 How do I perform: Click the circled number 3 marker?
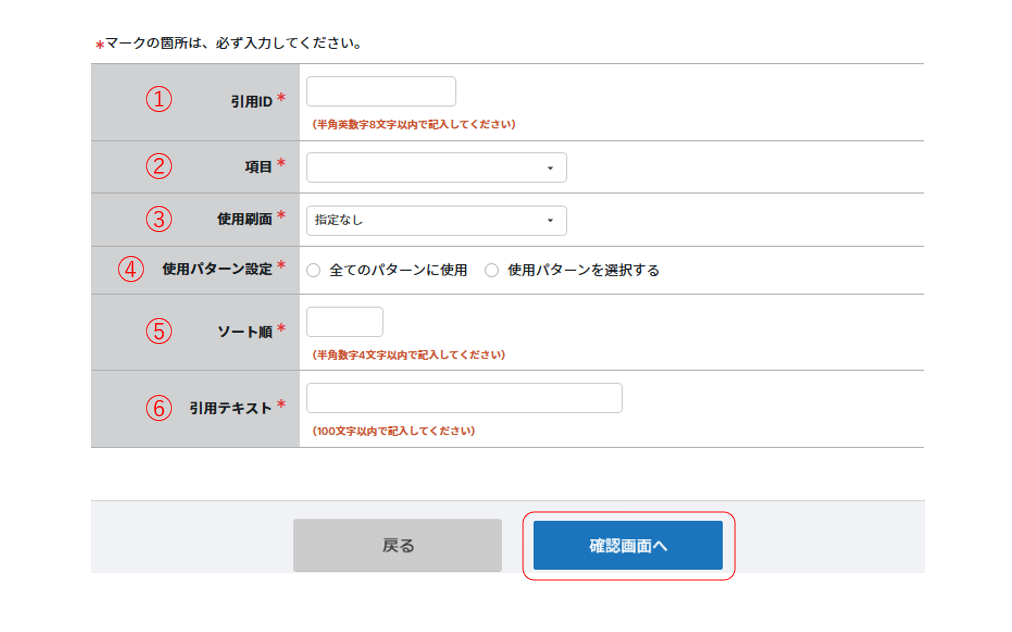(x=158, y=218)
